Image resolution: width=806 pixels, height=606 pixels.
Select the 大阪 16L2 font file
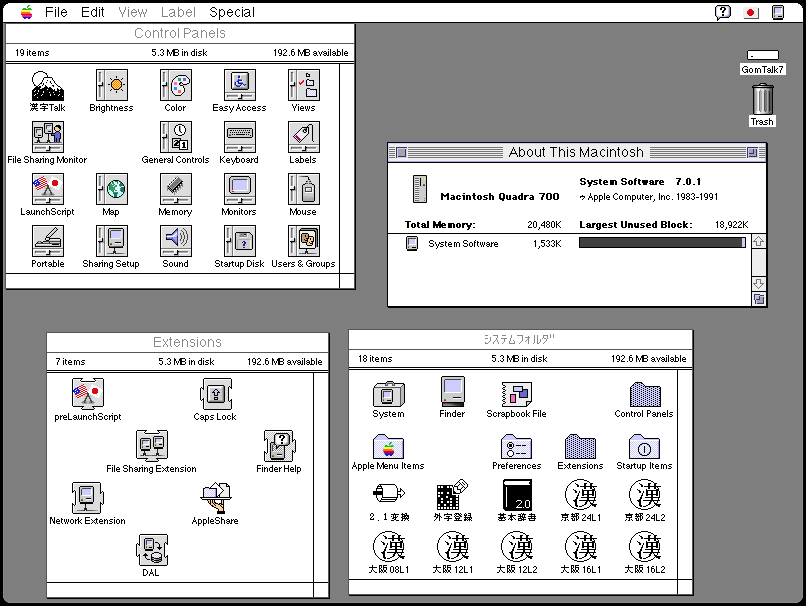coord(645,547)
